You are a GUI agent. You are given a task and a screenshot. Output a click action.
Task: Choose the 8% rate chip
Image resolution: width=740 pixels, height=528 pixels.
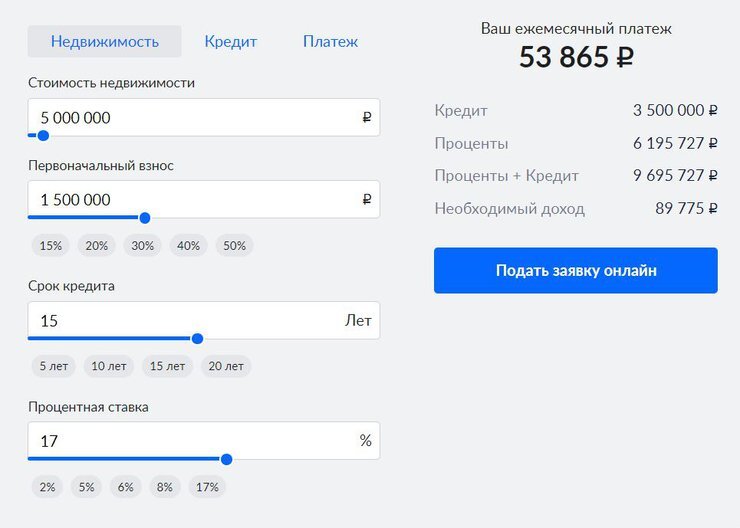coord(163,487)
